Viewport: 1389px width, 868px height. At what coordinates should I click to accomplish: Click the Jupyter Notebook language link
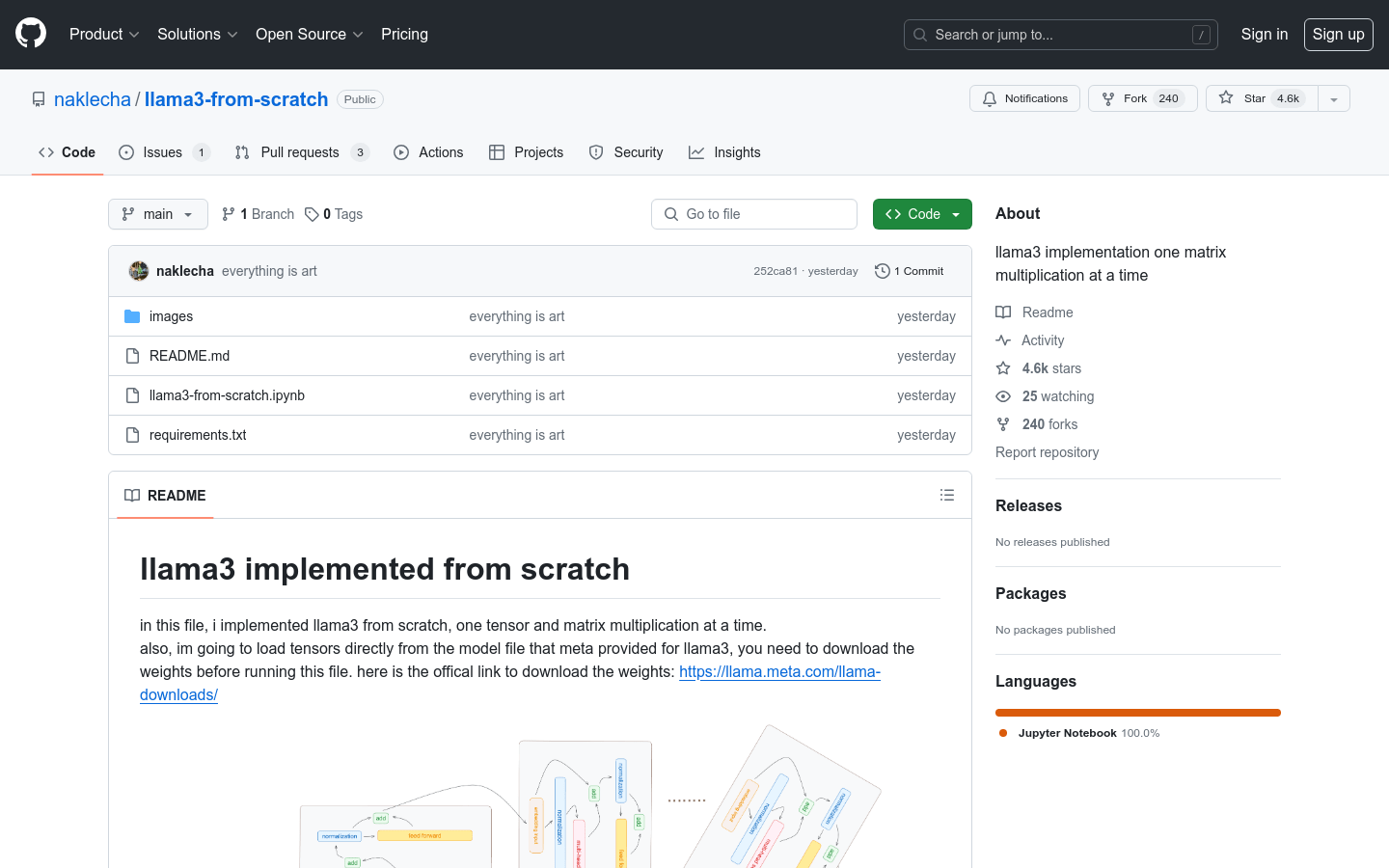(x=1079, y=733)
